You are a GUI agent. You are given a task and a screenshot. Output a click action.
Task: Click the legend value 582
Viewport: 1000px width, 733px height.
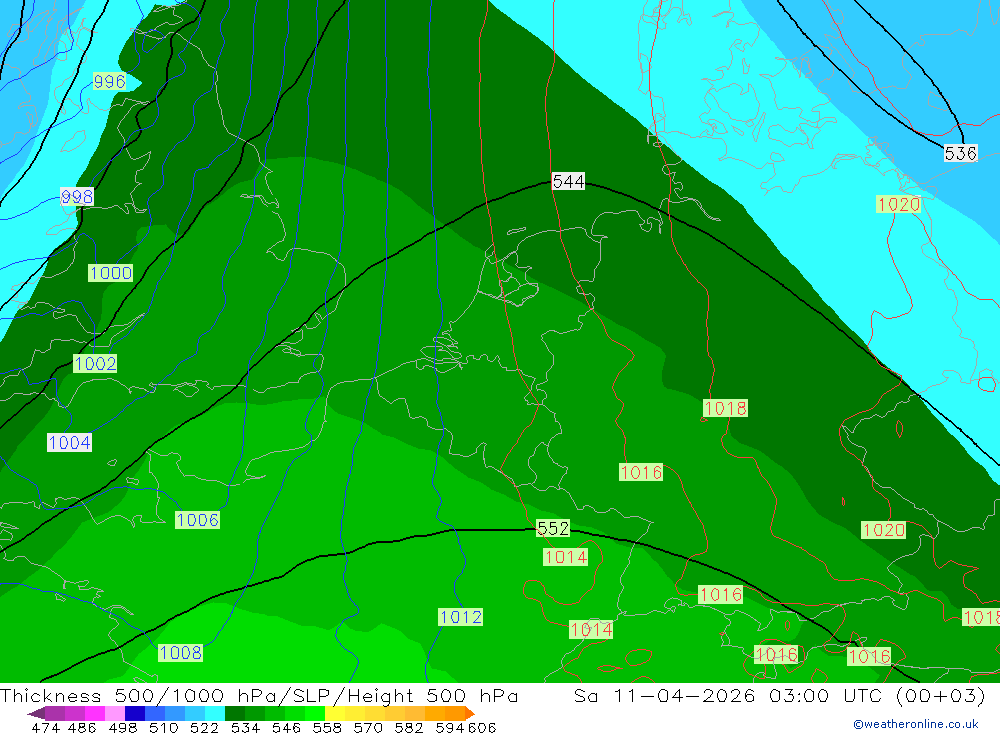pyautogui.click(x=409, y=727)
